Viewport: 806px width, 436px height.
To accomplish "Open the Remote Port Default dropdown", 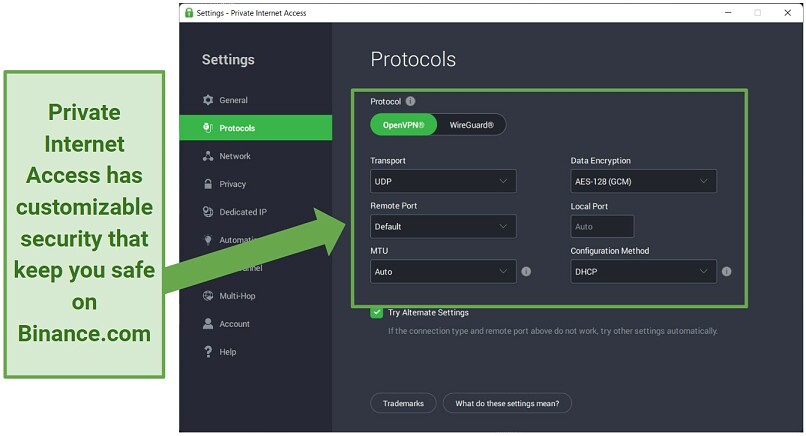I will (443, 227).
